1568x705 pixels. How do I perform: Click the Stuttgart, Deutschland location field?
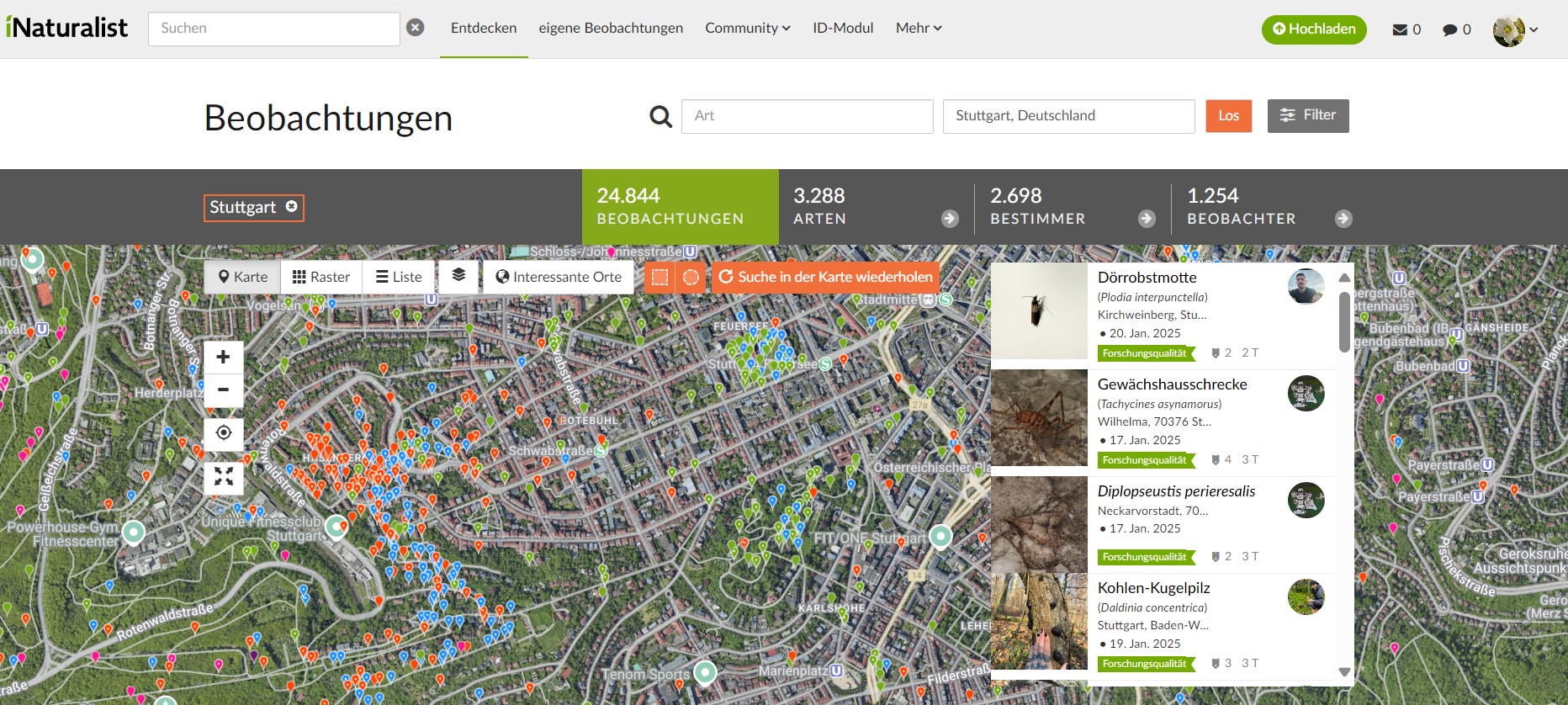pyautogui.click(x=1069, y=116)
